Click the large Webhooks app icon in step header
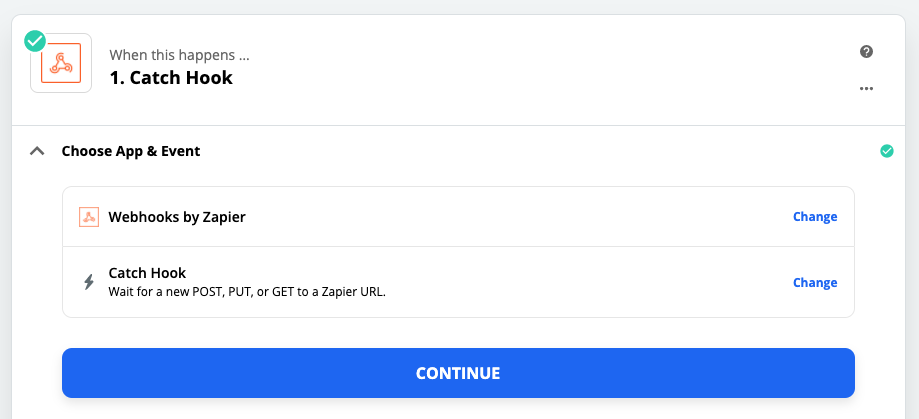The image size is (919, 419). pyautogui.click(x=61, y=63)
